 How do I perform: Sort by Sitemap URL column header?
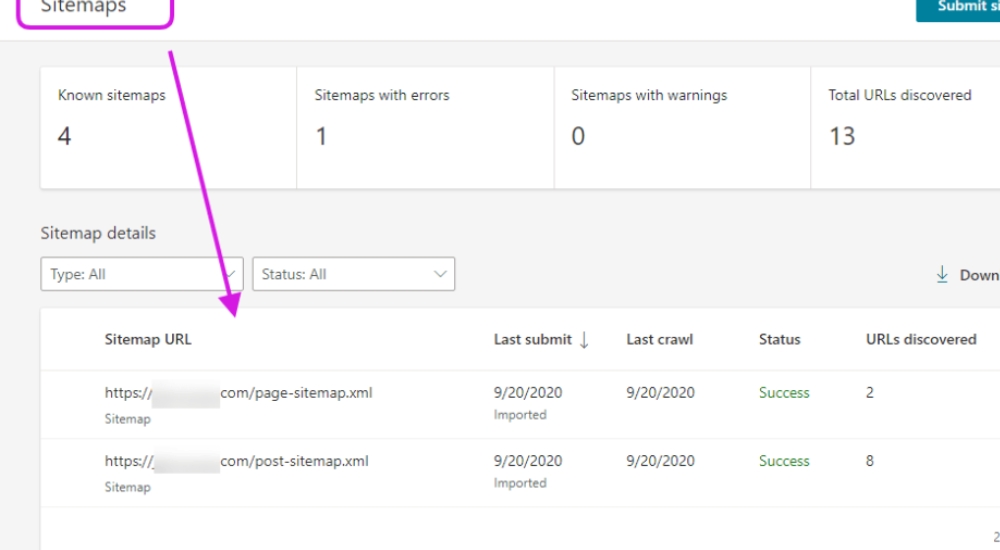click(148, 339)
